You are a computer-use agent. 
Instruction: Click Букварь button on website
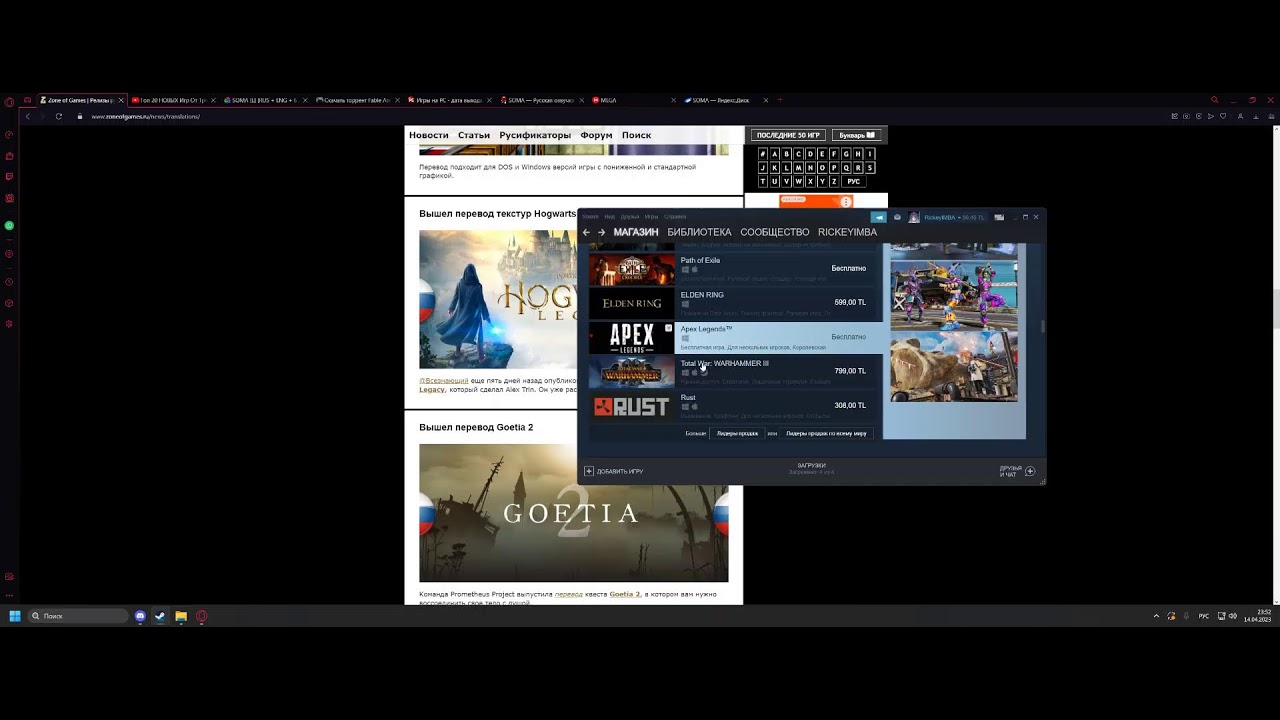[x=856, y=135]
